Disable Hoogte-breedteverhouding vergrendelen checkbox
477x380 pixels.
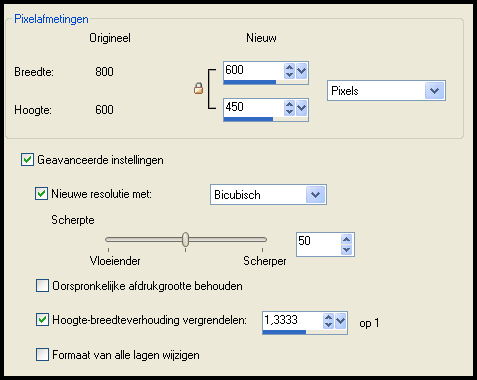coord(42,320)
